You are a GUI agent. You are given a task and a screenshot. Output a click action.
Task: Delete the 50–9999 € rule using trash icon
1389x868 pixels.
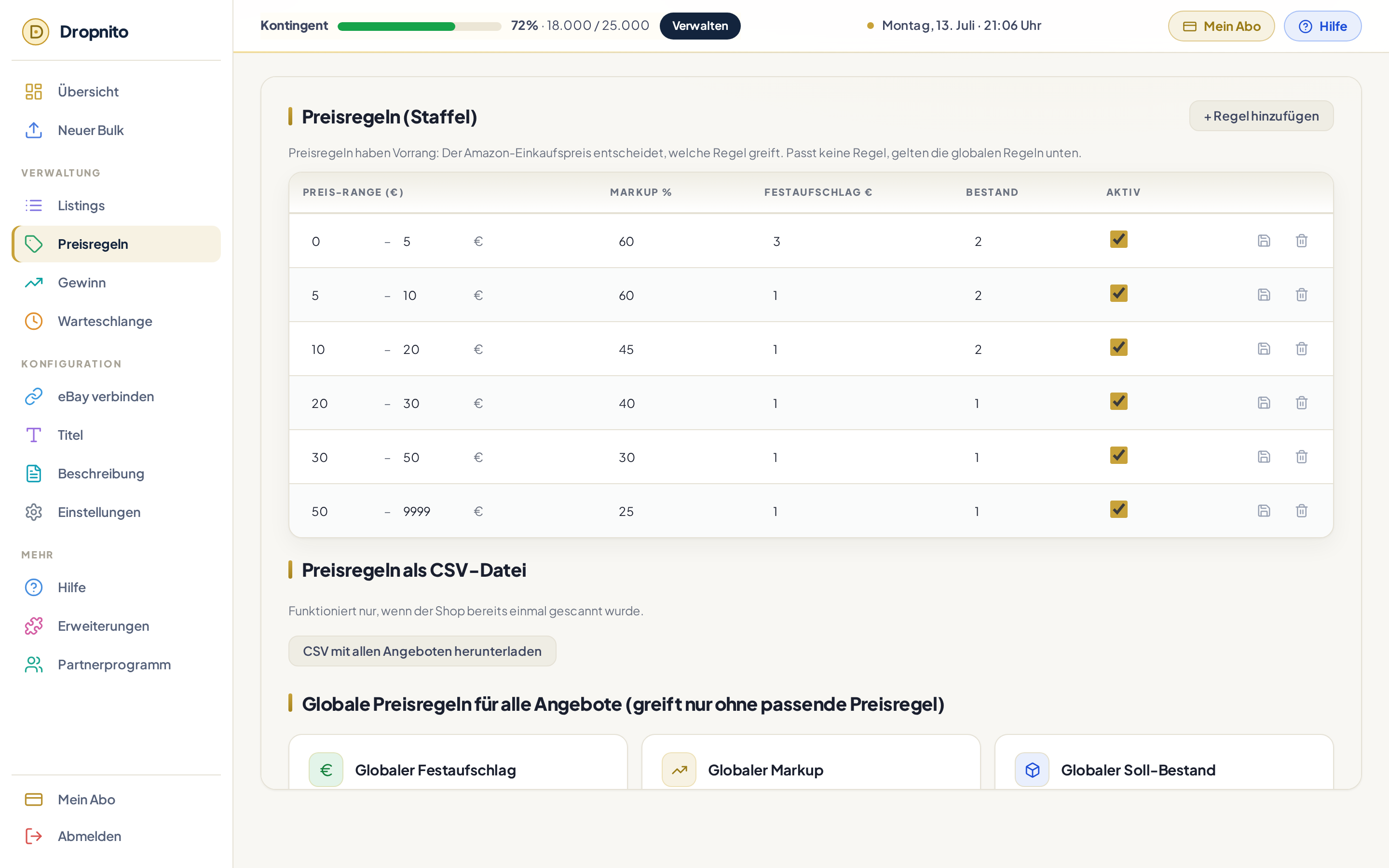pos(1301,510)
